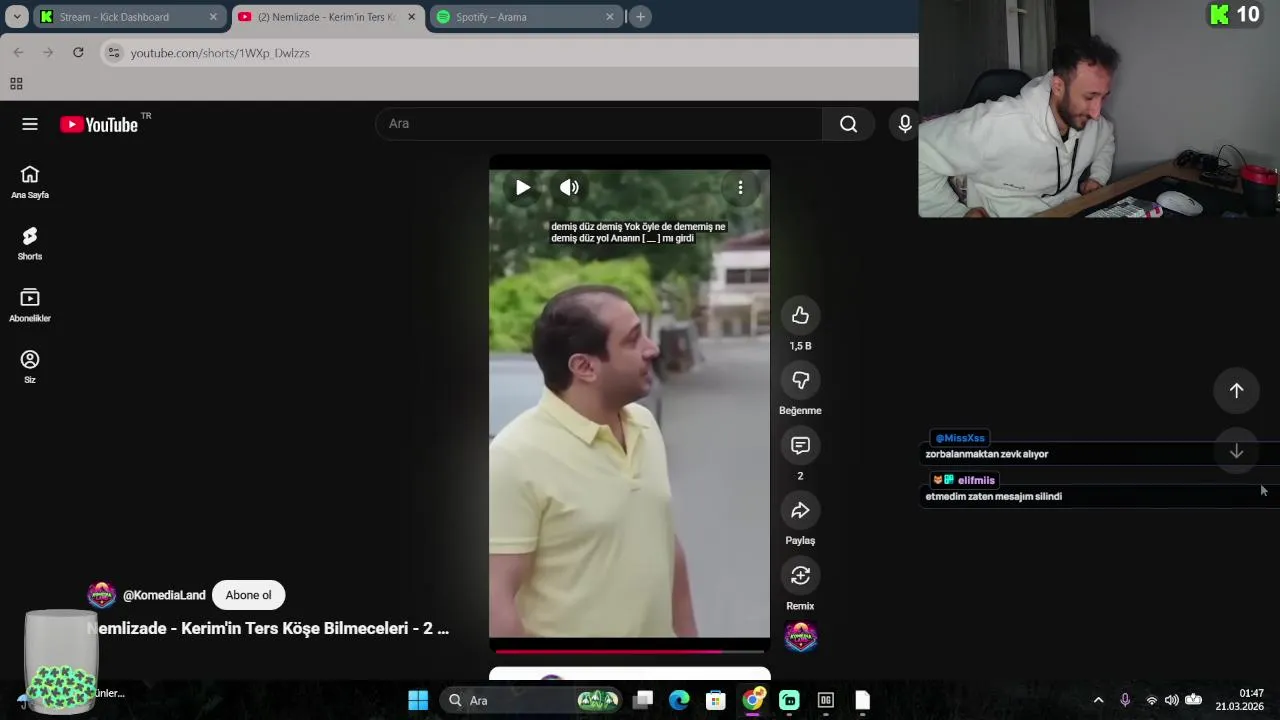View site information icon in address bar
This screenshot has height=720, width=1280.
pyautogui.click(x=114, y=53)
